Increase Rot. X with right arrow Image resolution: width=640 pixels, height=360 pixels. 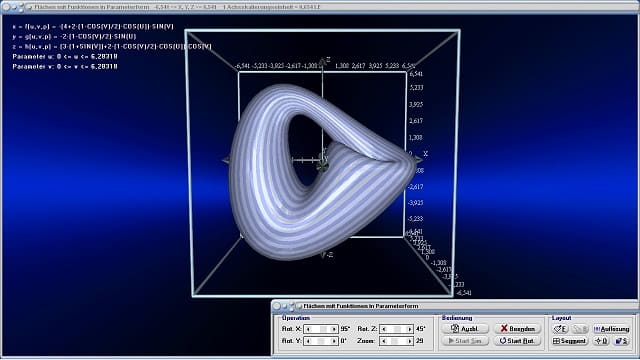[x=334, y=329]
